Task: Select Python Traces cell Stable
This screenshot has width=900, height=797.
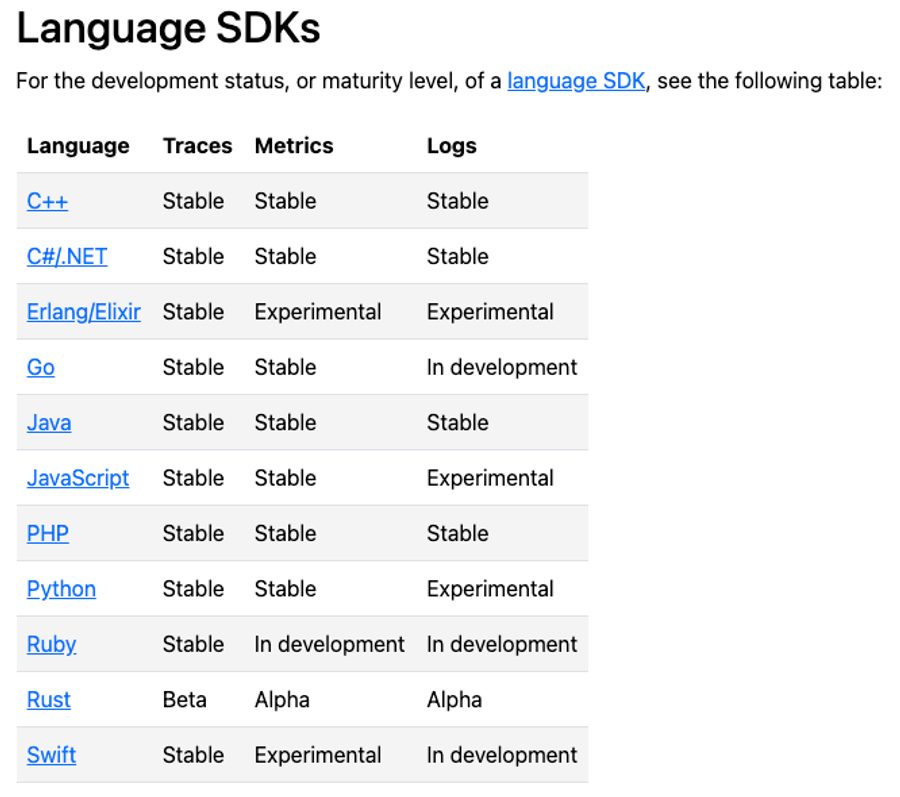Action: point(193,589)
